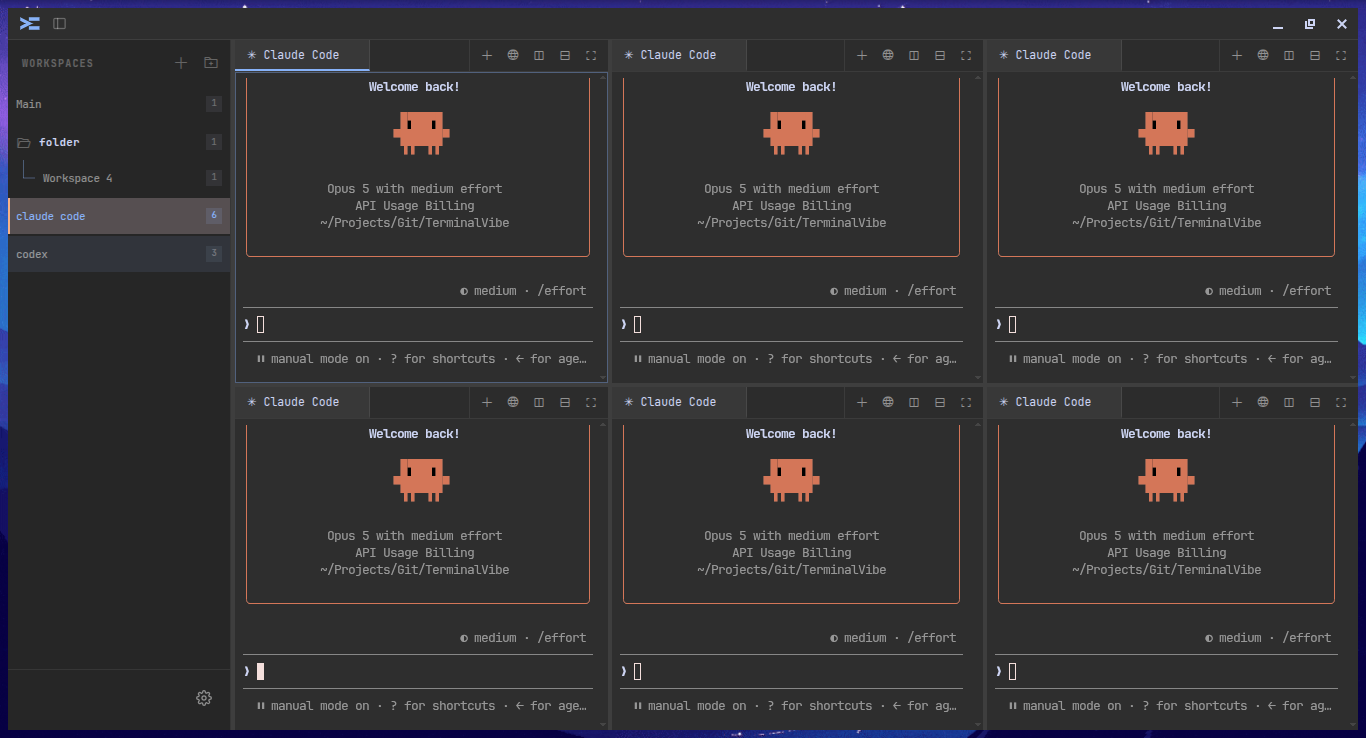Focus the prompt input in bottom-middle pane

792,671
